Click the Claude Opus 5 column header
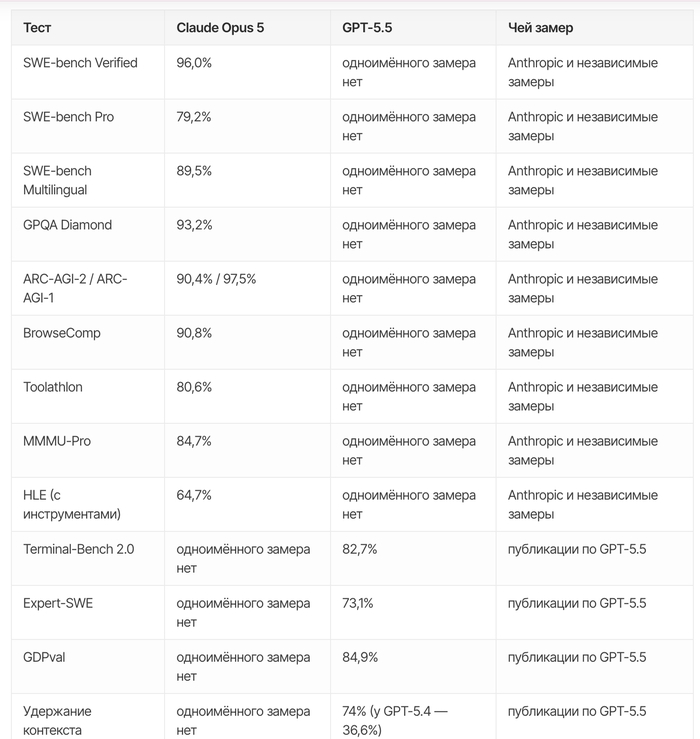The width and height of the screenshot is (700, 739). click(220, 28)
